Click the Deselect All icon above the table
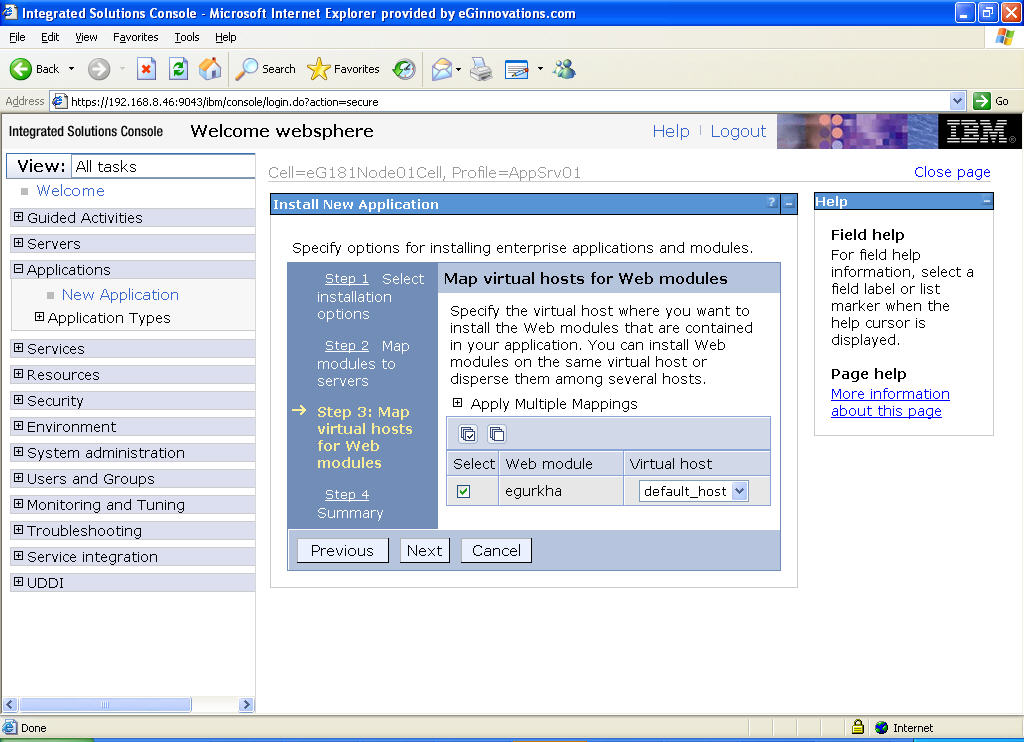1024x742 pixels. [x=497, y=434]
